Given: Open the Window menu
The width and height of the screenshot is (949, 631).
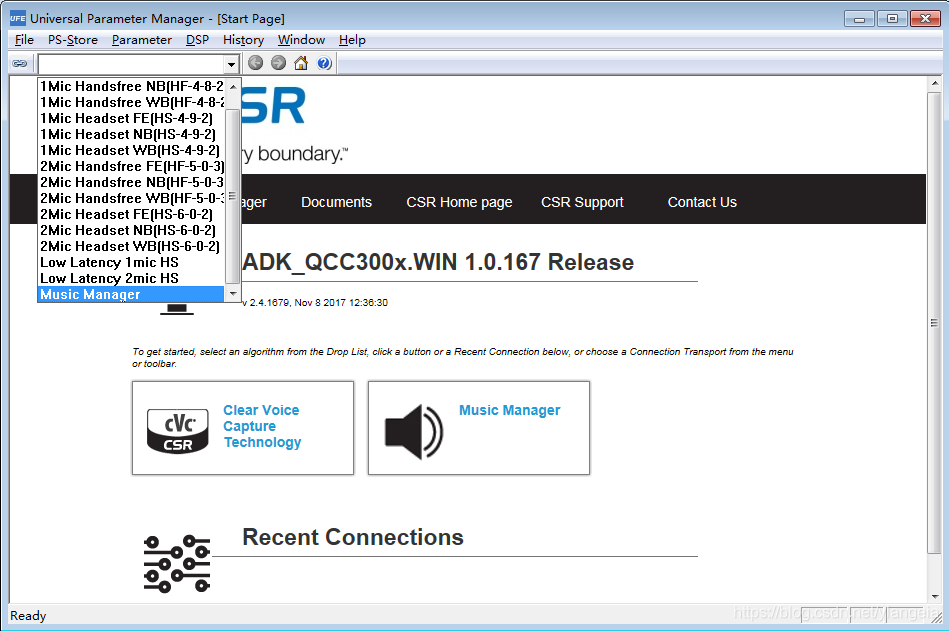Looking at the screenshot, I should coord(301,40).
